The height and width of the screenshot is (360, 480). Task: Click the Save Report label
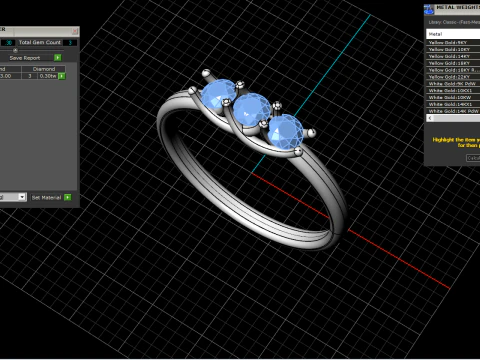click(25, 58)
